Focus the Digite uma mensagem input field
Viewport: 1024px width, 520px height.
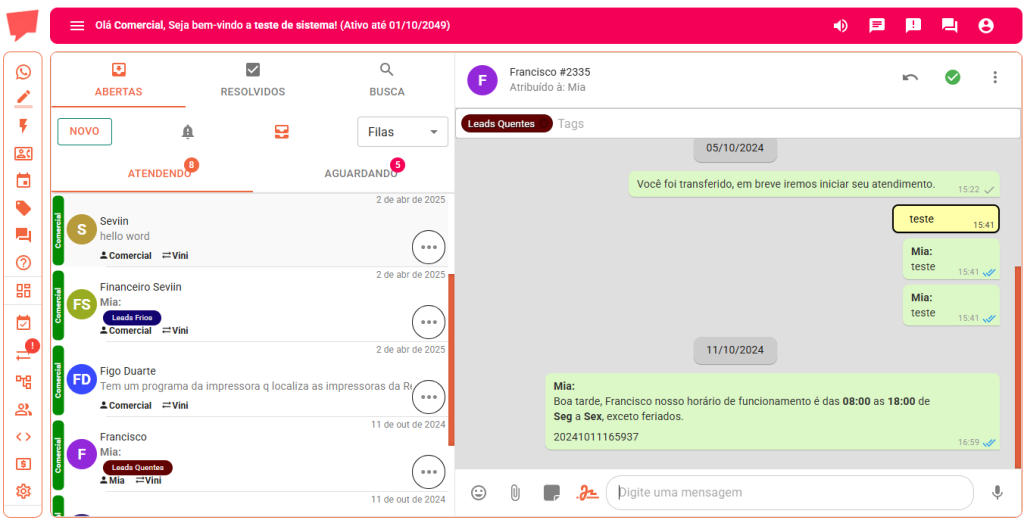tap(790, 492)
